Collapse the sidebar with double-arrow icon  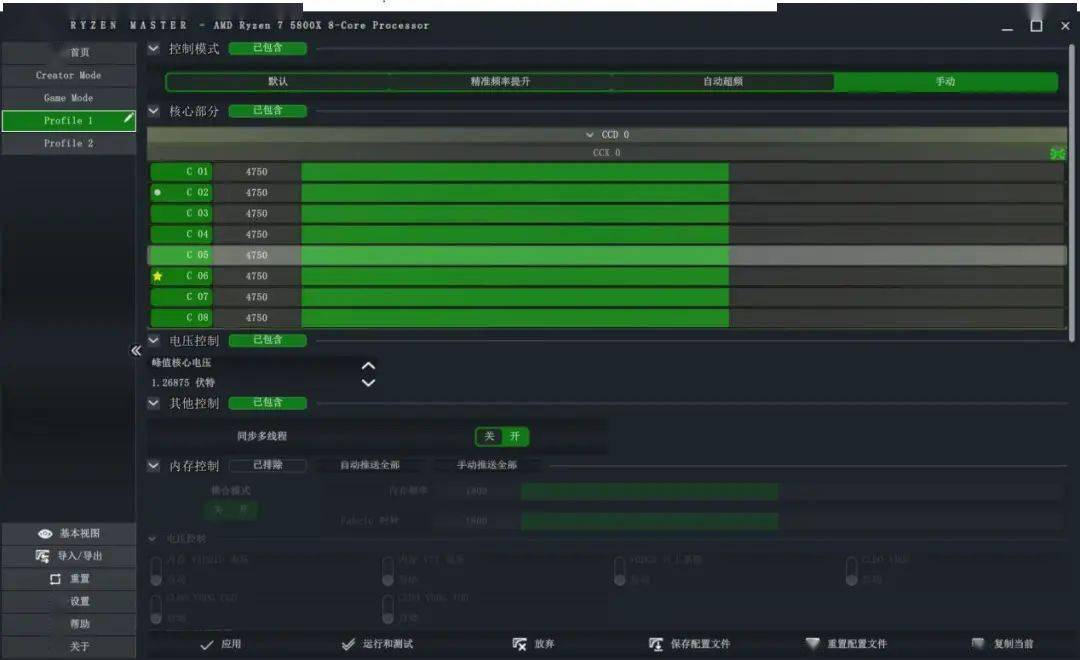click(x=136, y=351)
